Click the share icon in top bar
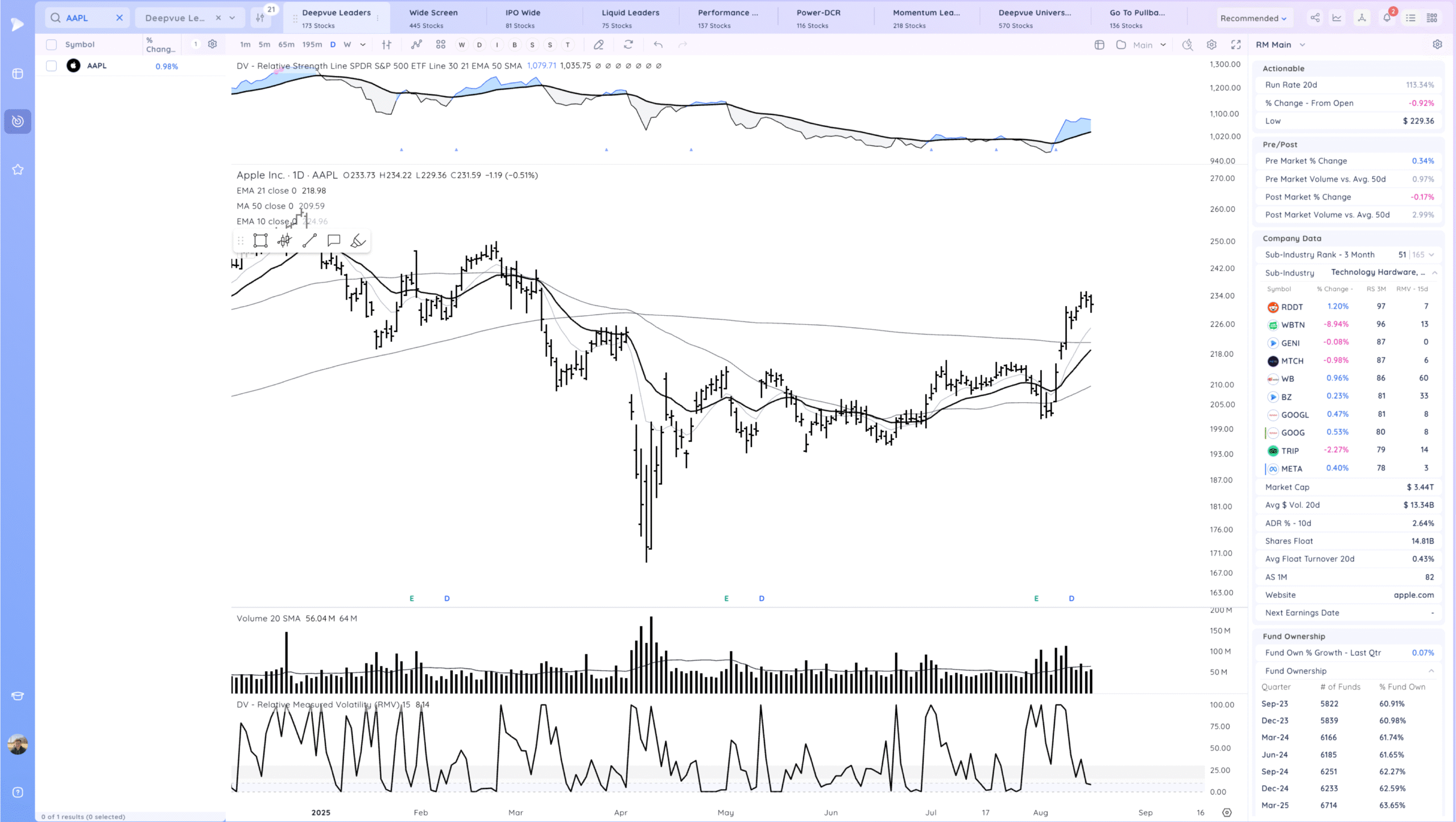The image size is (1456, 822). coord(1315,18)
